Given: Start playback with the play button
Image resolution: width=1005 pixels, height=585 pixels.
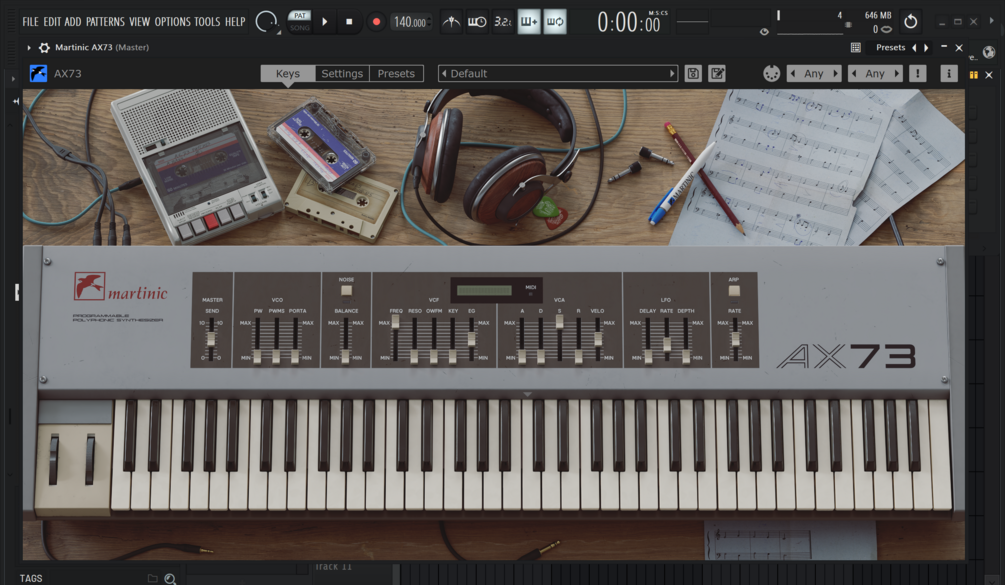Looking at the screenshot, I should coord(325,22).
